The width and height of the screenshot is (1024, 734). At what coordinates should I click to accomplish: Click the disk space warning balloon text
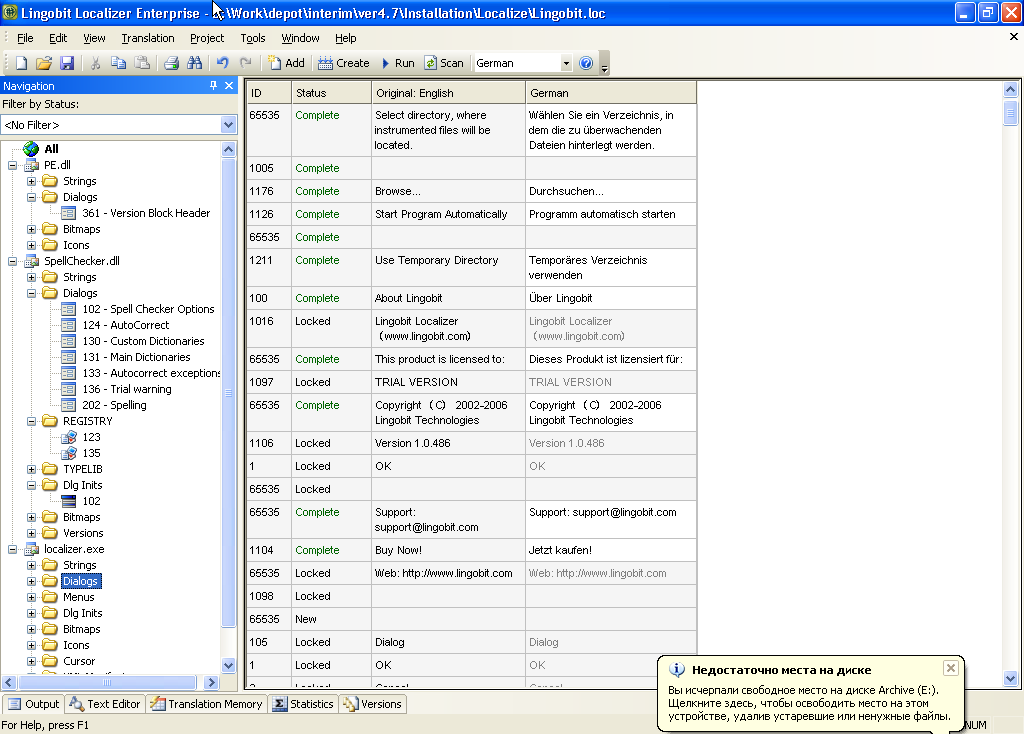(x=808, y=703)
